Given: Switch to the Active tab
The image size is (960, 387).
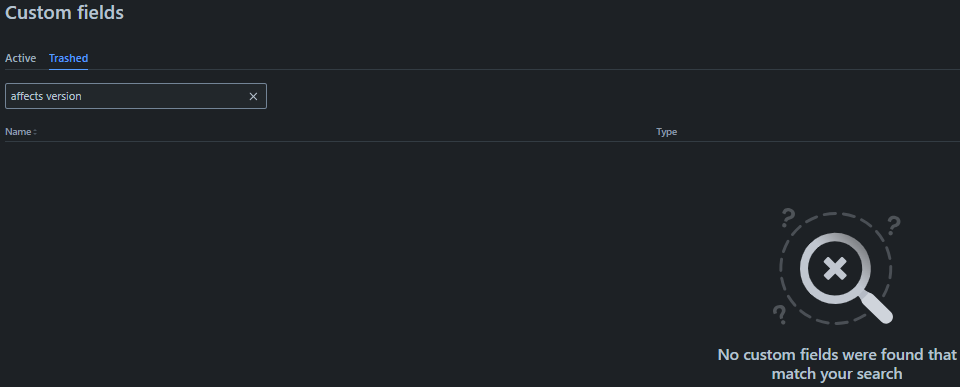Looking at the screenshot, I should coord(20,58).
